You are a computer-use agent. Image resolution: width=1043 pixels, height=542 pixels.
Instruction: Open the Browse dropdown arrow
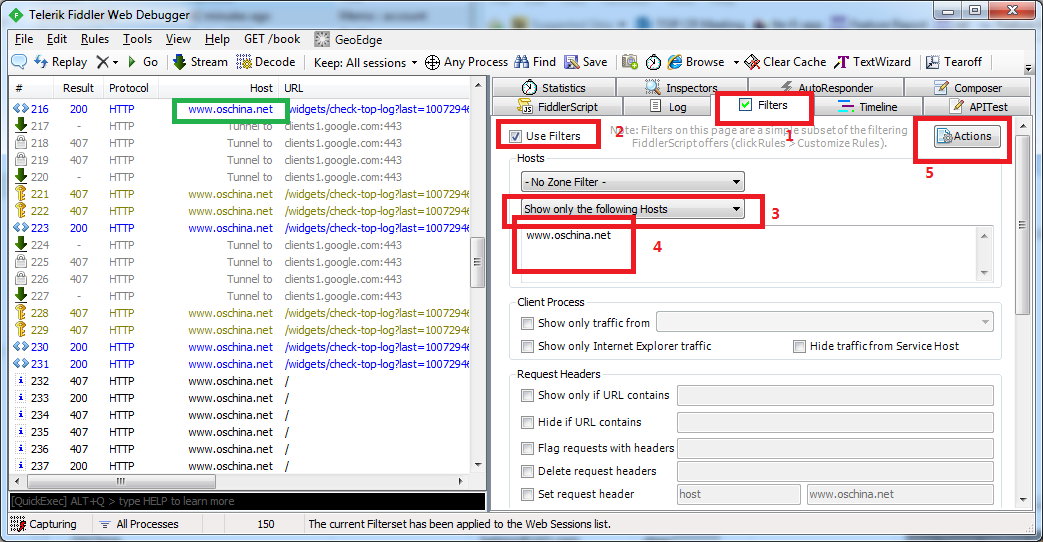(736, 63)
